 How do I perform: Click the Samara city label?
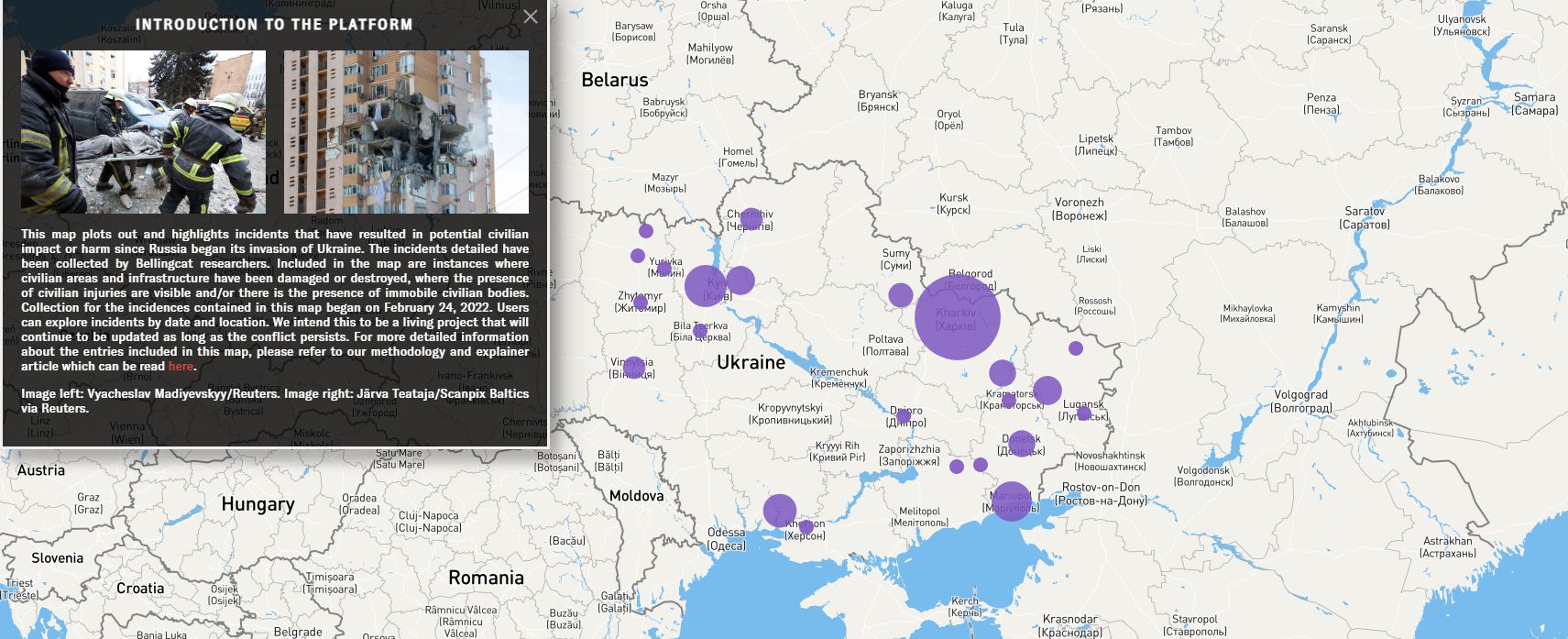point(1534,104)
